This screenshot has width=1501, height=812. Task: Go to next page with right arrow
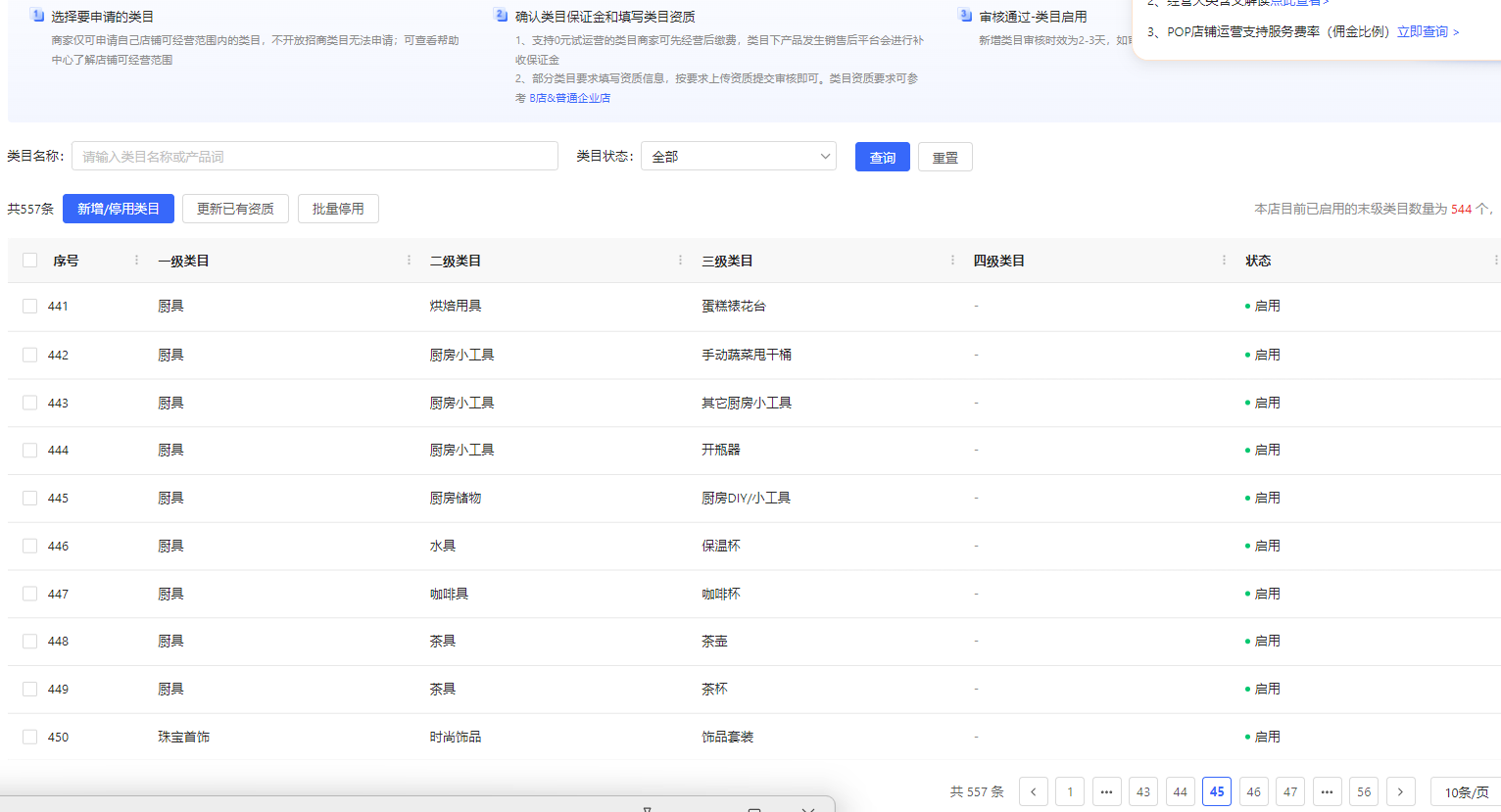coord(1400,791)
